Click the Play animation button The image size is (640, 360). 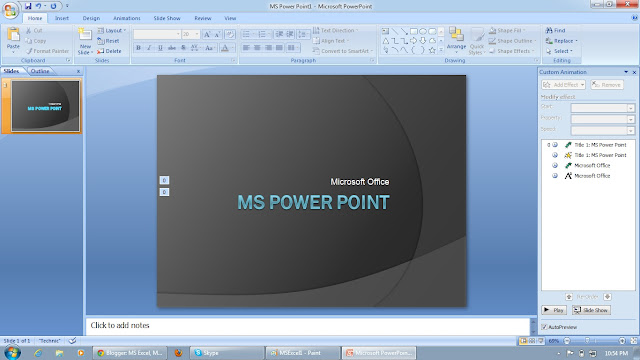click(554, 310)
